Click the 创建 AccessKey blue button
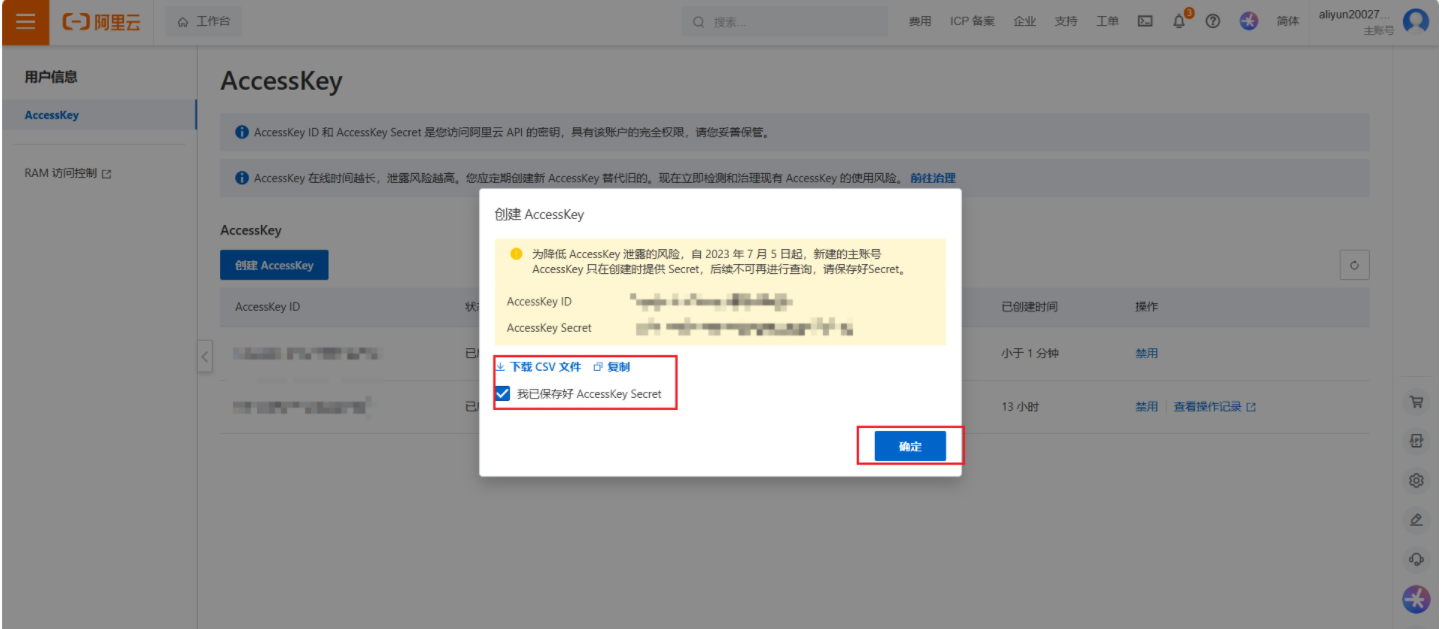Viewport: 1443px width, 629px height. [274, 265]
